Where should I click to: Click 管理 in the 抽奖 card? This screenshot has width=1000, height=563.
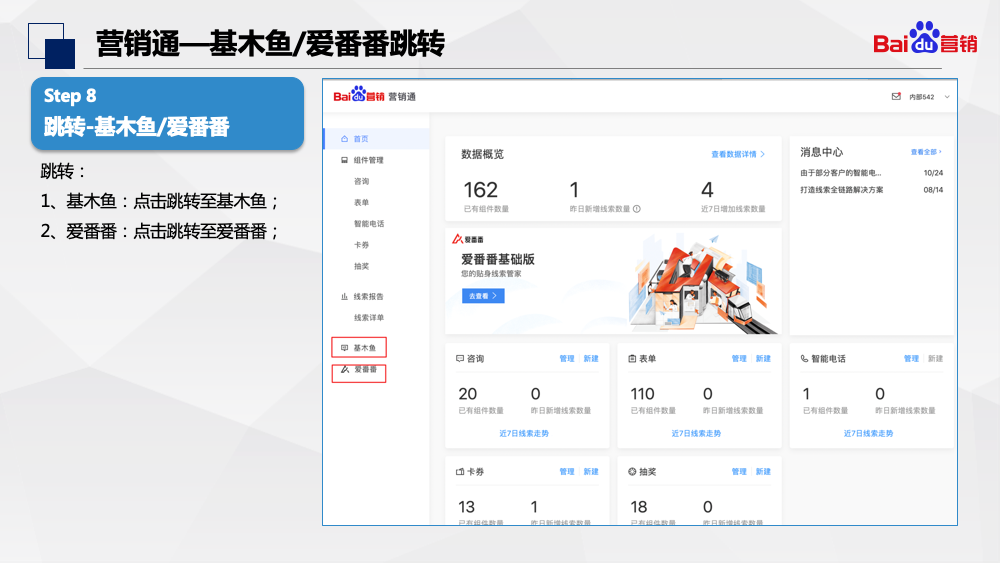tap(739, 471)
